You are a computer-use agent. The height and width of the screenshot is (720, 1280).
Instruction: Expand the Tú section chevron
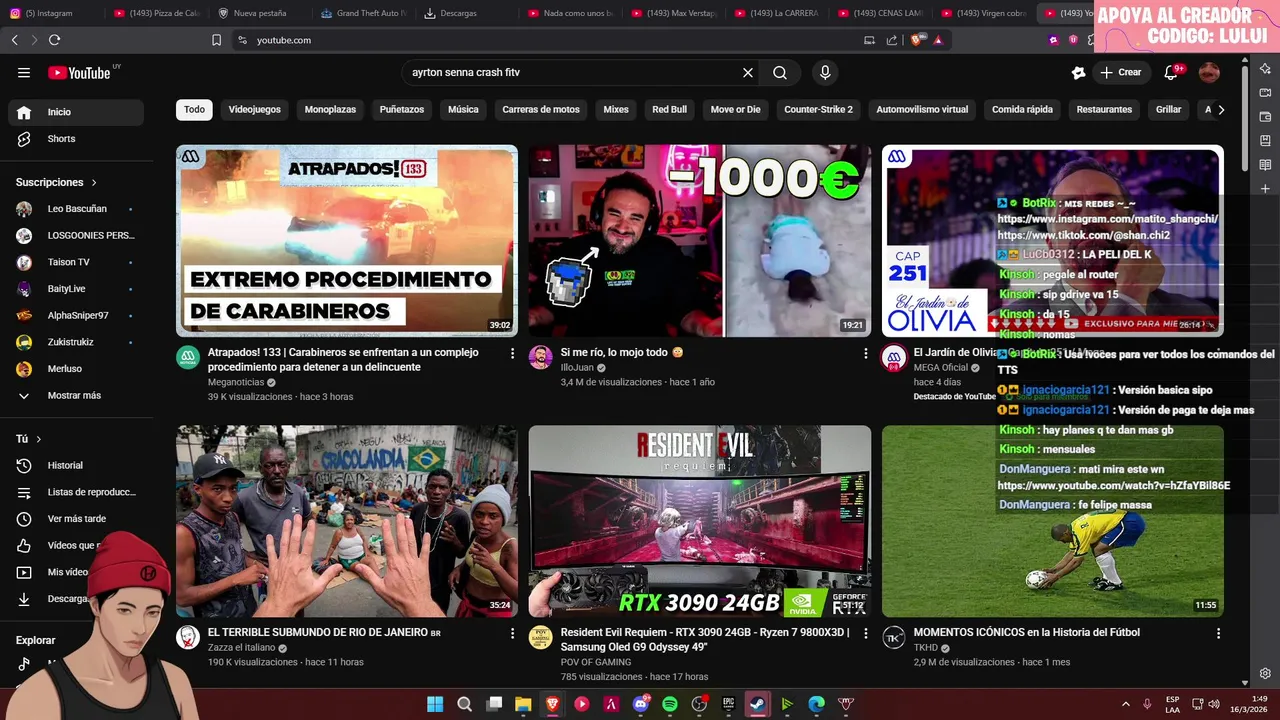click(x=39, y=439)
